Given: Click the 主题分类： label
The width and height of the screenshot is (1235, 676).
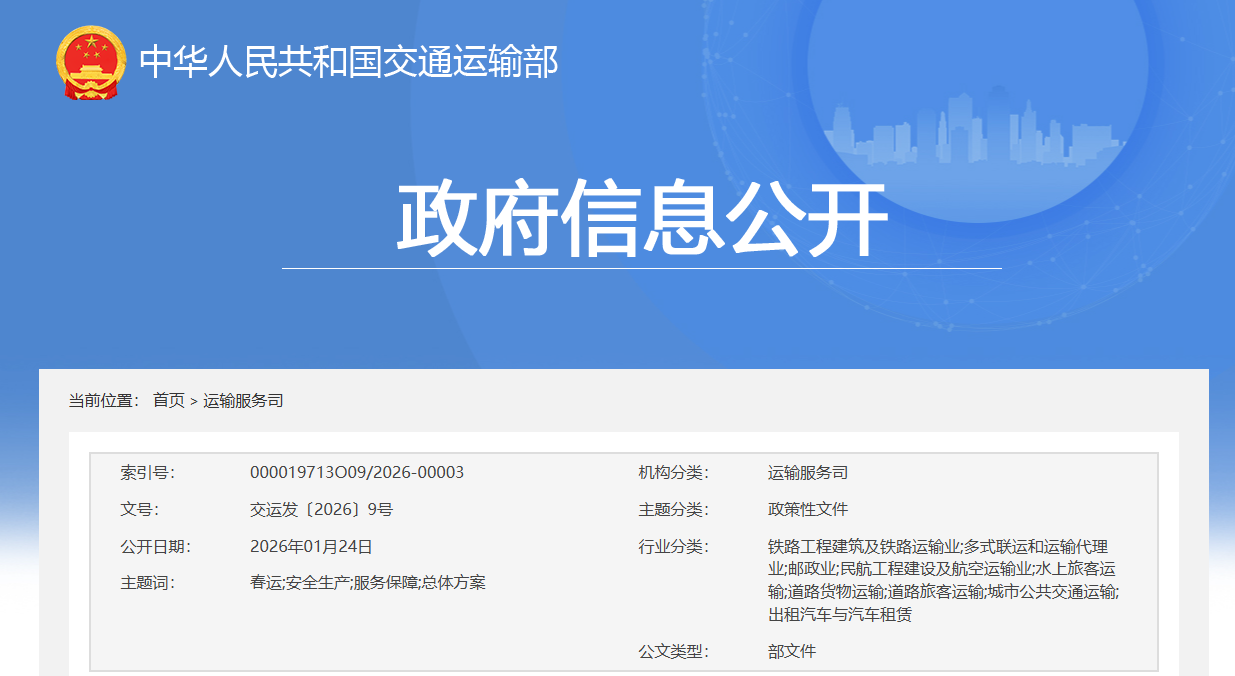Looking at the screenshot, I should pyautogui.click(x=674, y=509).
